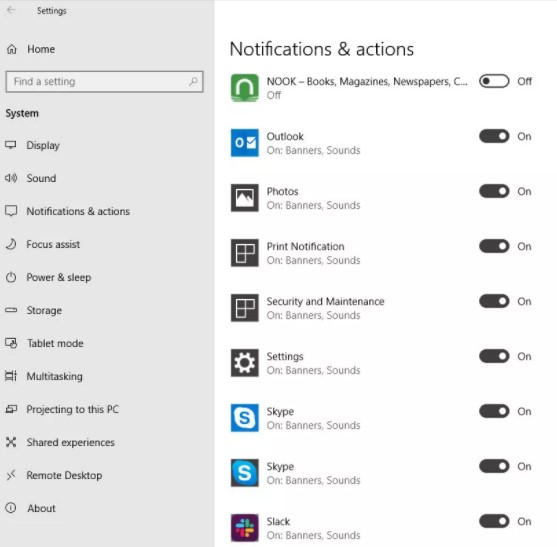Switch off Print Notification toggle

click(494, 247)
